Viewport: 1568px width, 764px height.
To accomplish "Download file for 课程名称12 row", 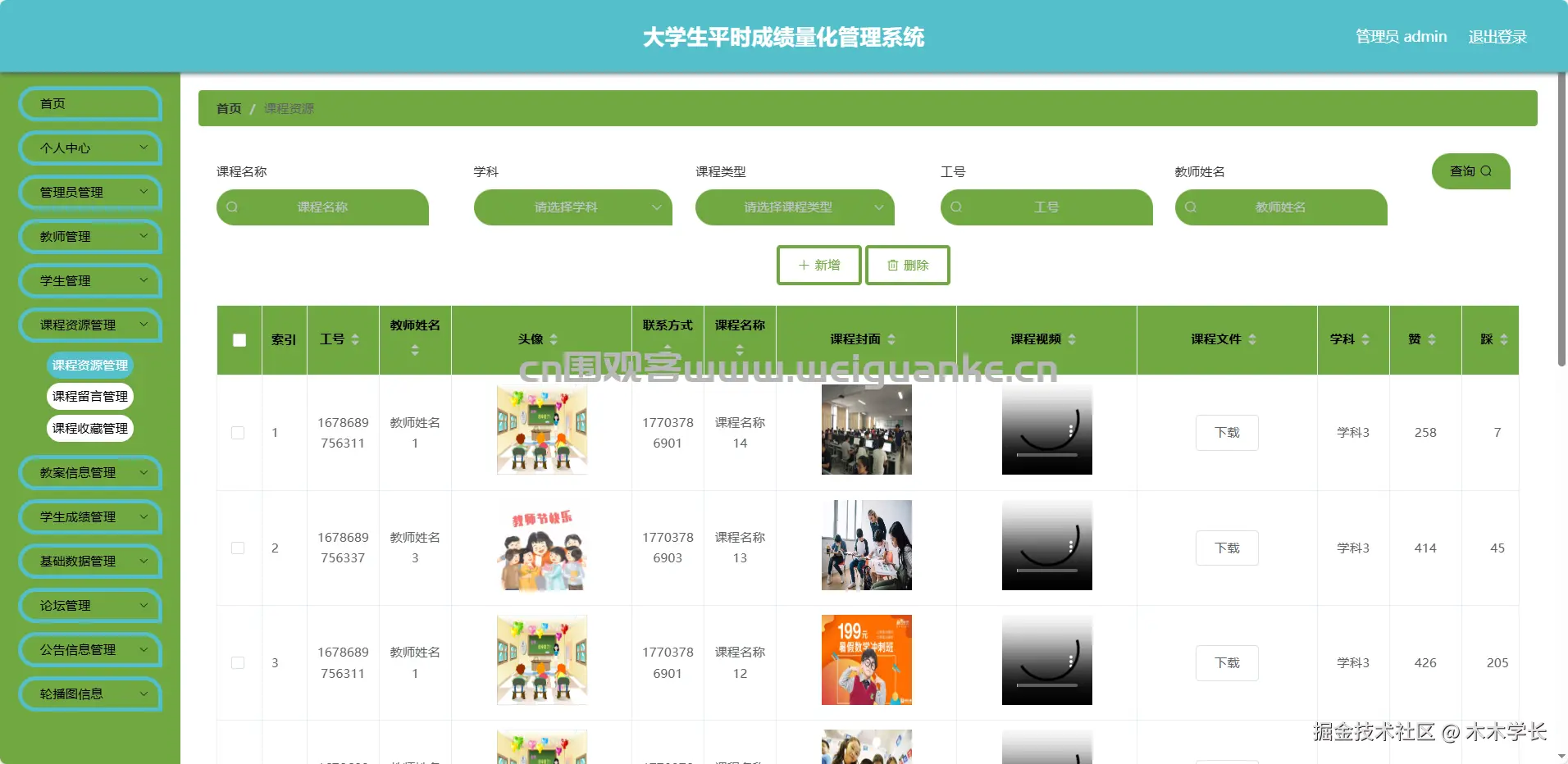I will click(1227, 663).
